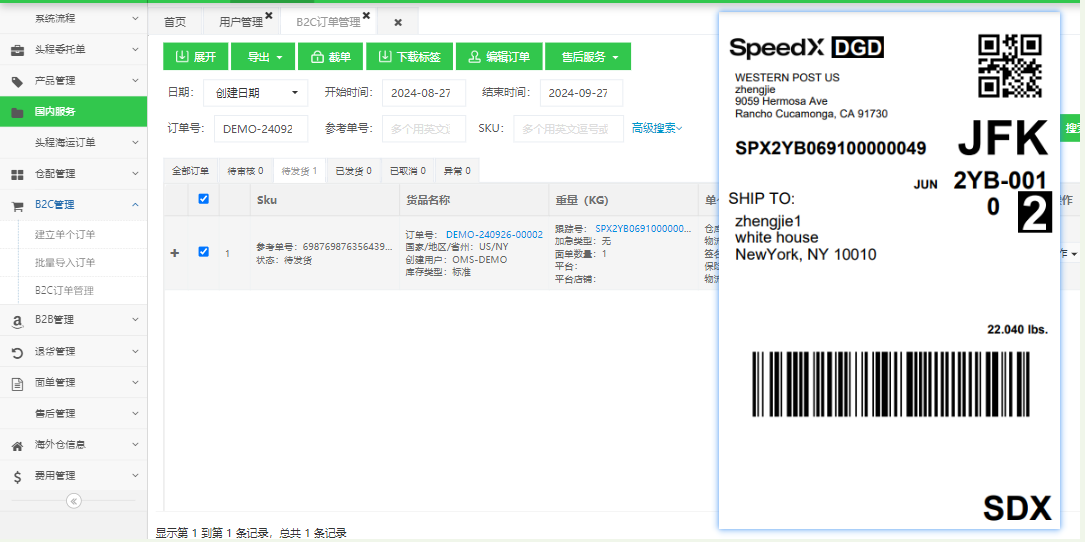This screenshot has height=542, width=1085.
Task: Expand 高级搜索 advanced search options
Action: [657, 128]
